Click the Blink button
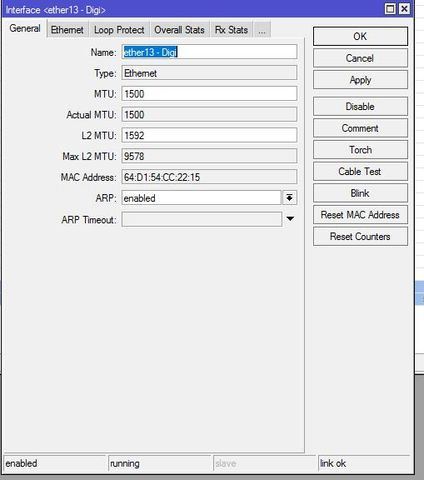The width and height of the screenshot is (424, 480). 360,193
